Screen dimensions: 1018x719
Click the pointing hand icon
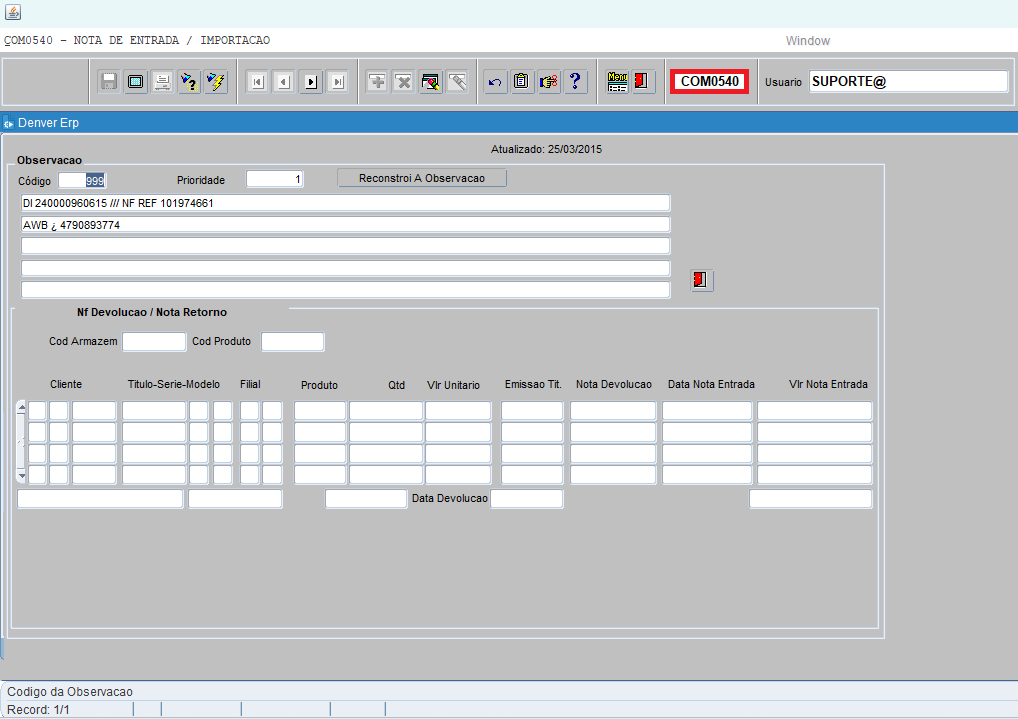pyautogui.click(x=549, y=82)
